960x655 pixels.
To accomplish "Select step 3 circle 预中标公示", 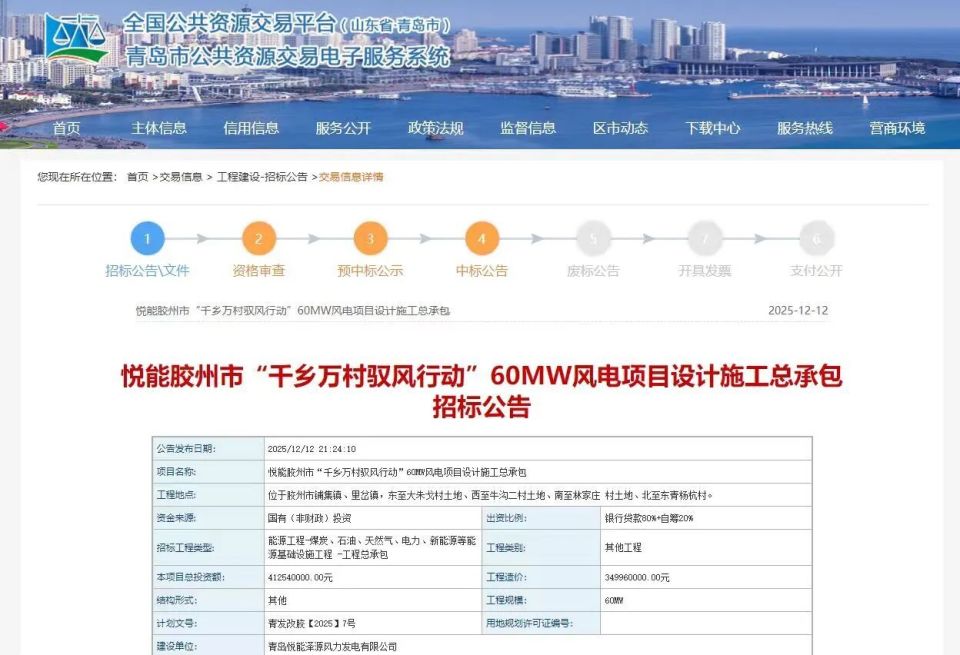I will tap(370, 238).
